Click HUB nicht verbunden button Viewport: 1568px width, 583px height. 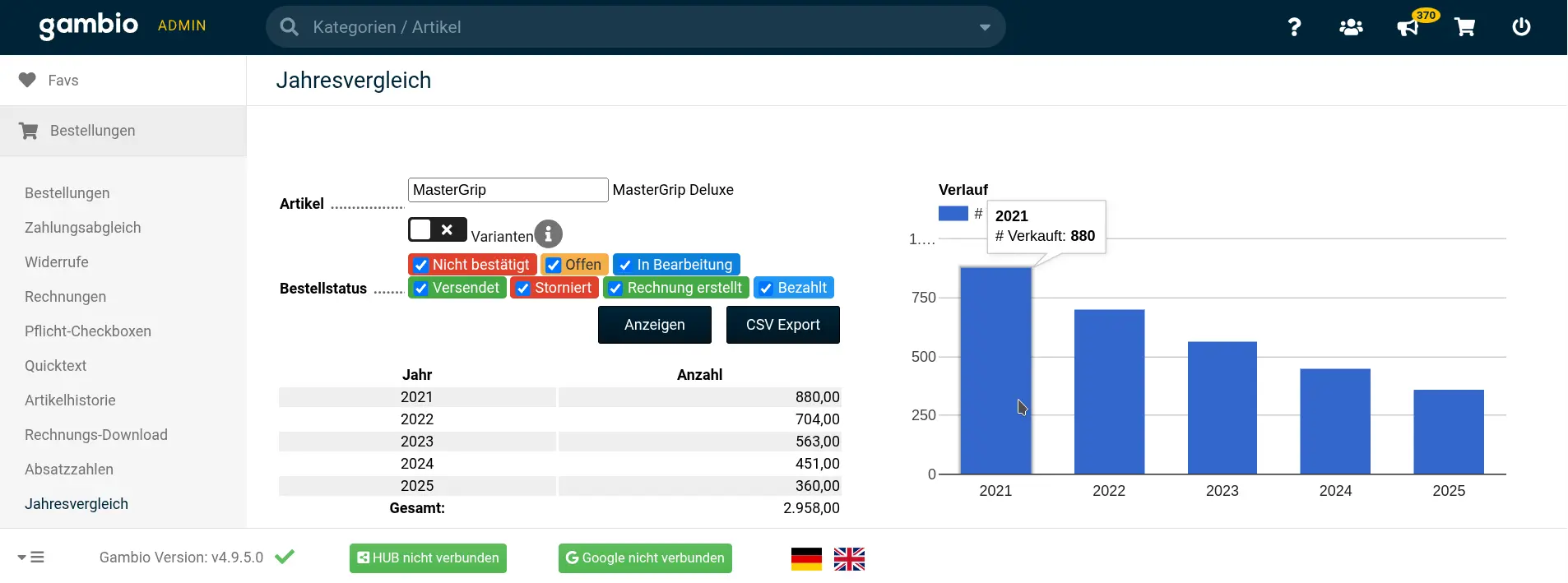coord(428,558)
